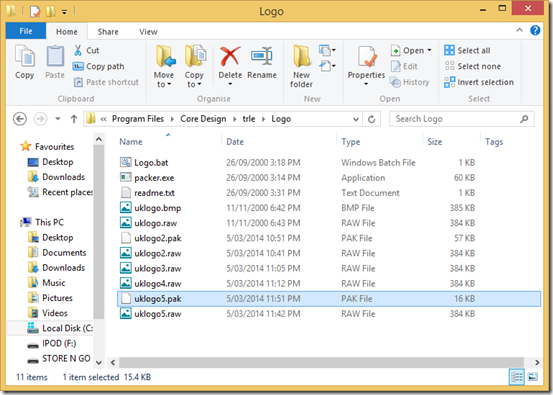Click Select all
Viewport: 553px width, 395px height.
click(467, 50)
